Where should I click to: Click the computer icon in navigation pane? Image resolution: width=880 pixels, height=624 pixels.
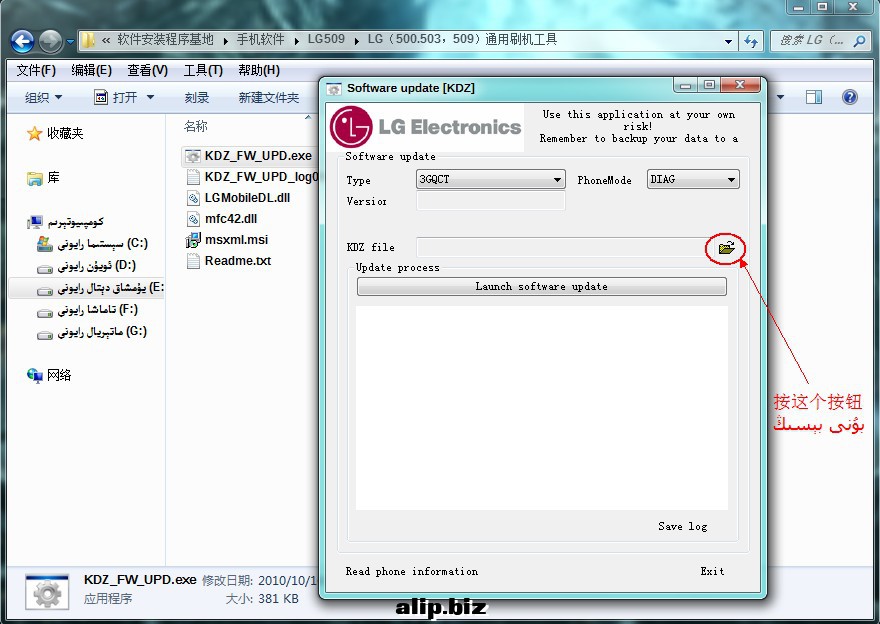point(35,222)
